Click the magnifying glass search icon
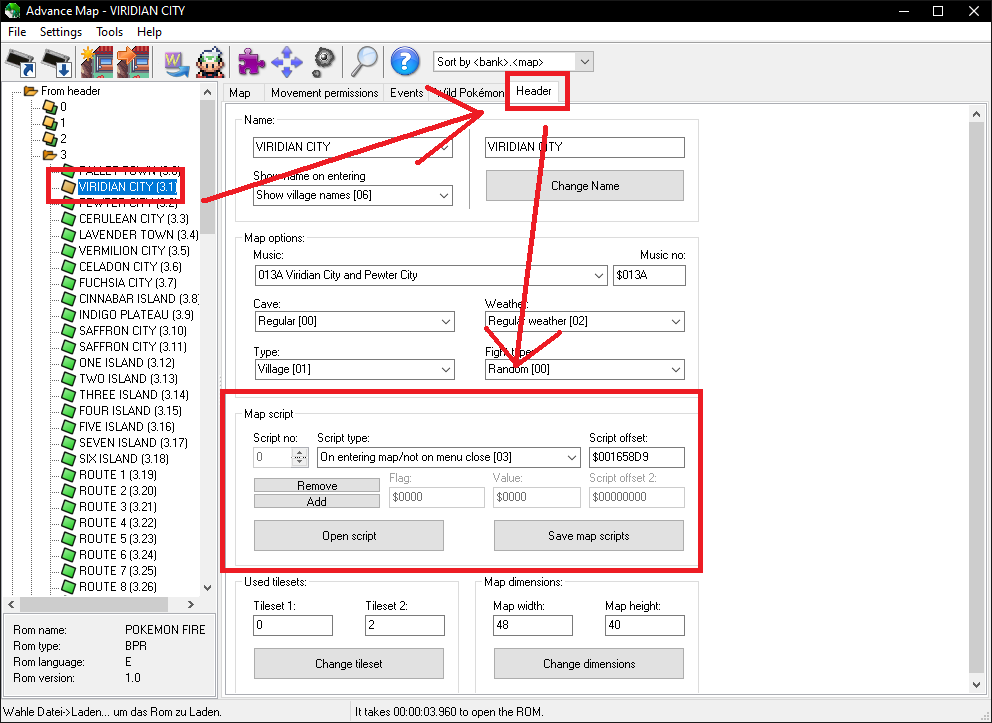 point(363,62)
